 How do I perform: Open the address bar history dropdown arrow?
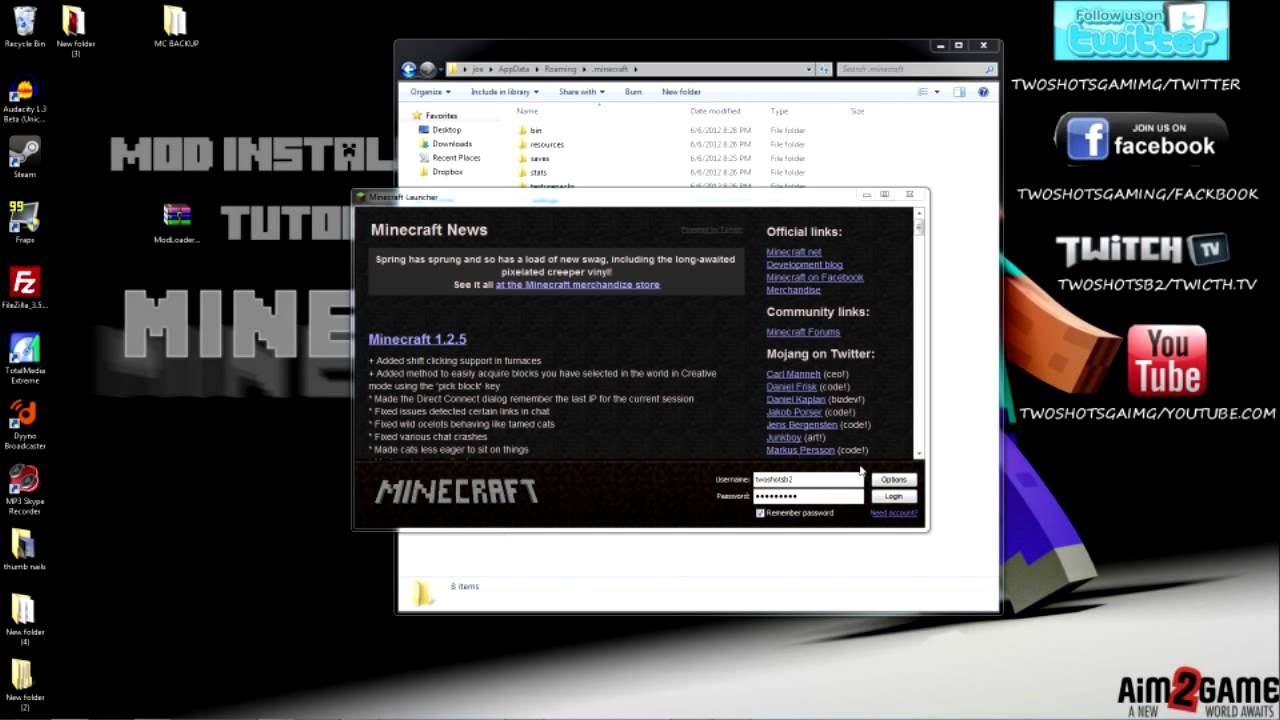(809, 69)
